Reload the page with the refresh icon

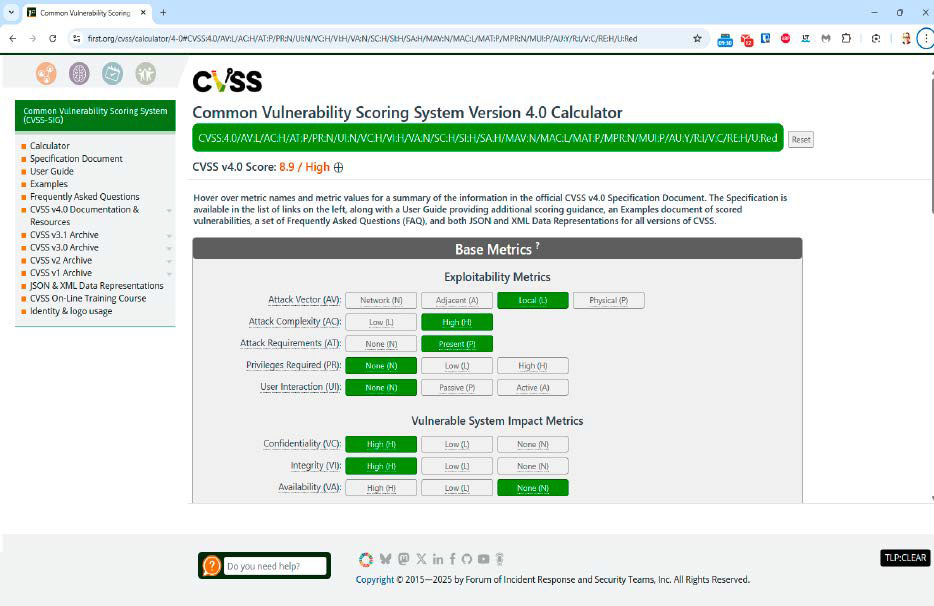tap(53, 38)
